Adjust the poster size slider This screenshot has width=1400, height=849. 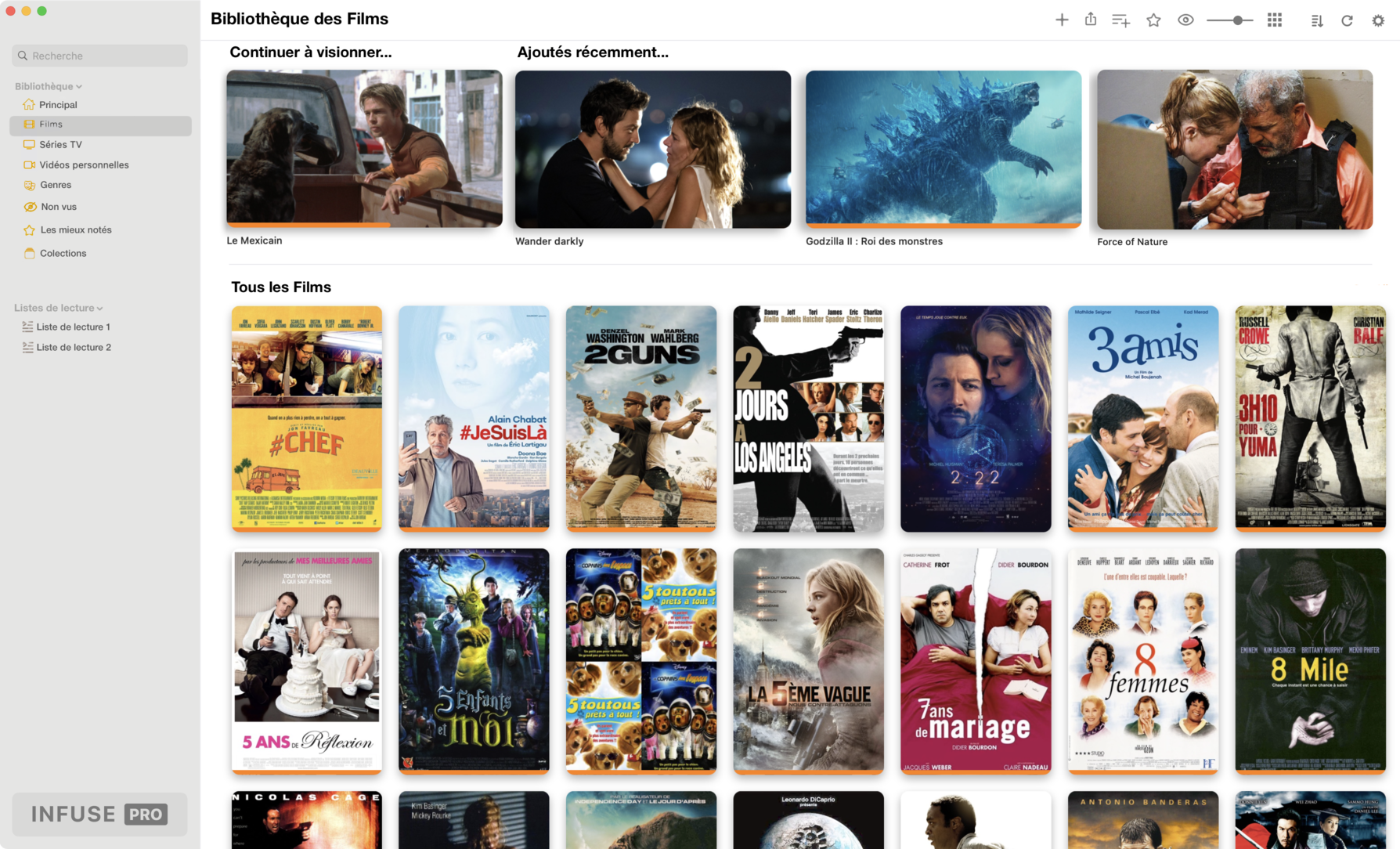click(1230, 20)
